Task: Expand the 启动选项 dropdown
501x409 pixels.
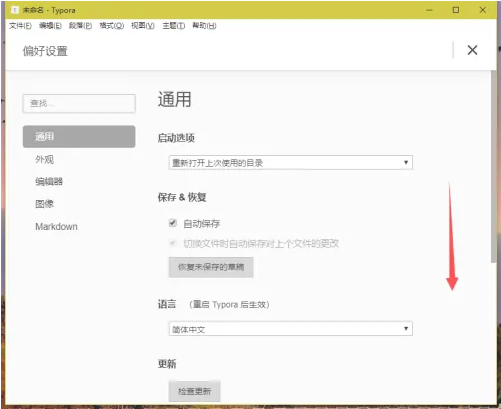Action: tap(291, 163)
